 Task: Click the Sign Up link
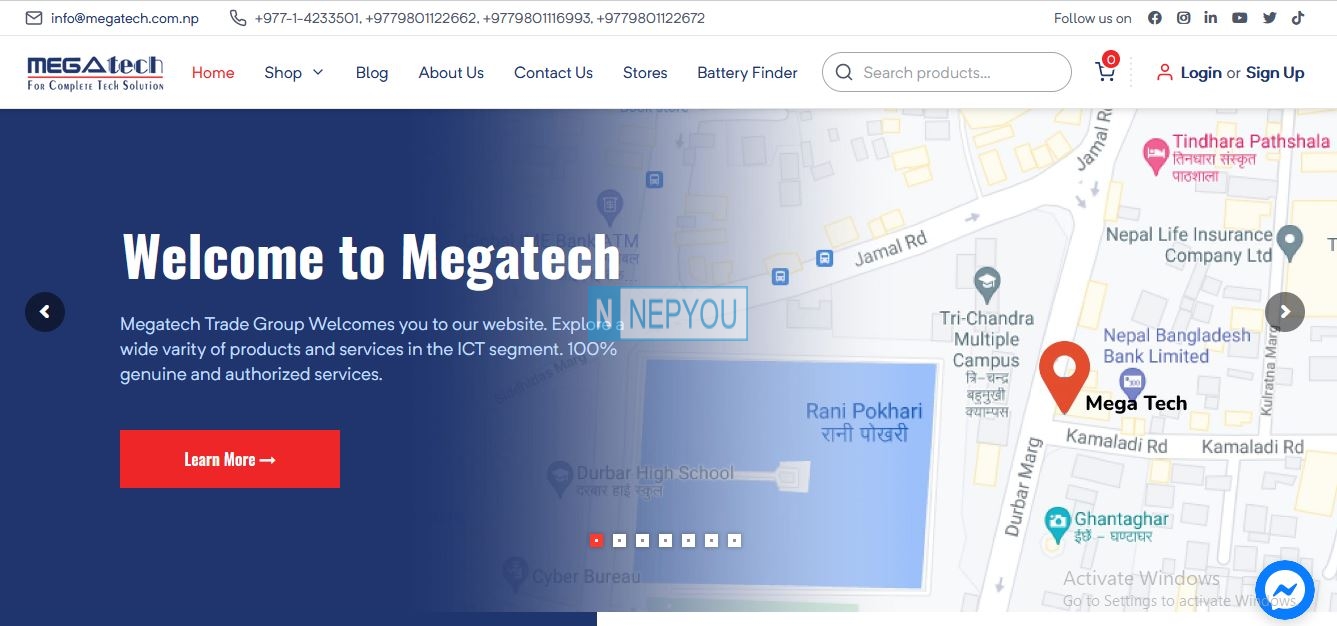click(1275, 72)
